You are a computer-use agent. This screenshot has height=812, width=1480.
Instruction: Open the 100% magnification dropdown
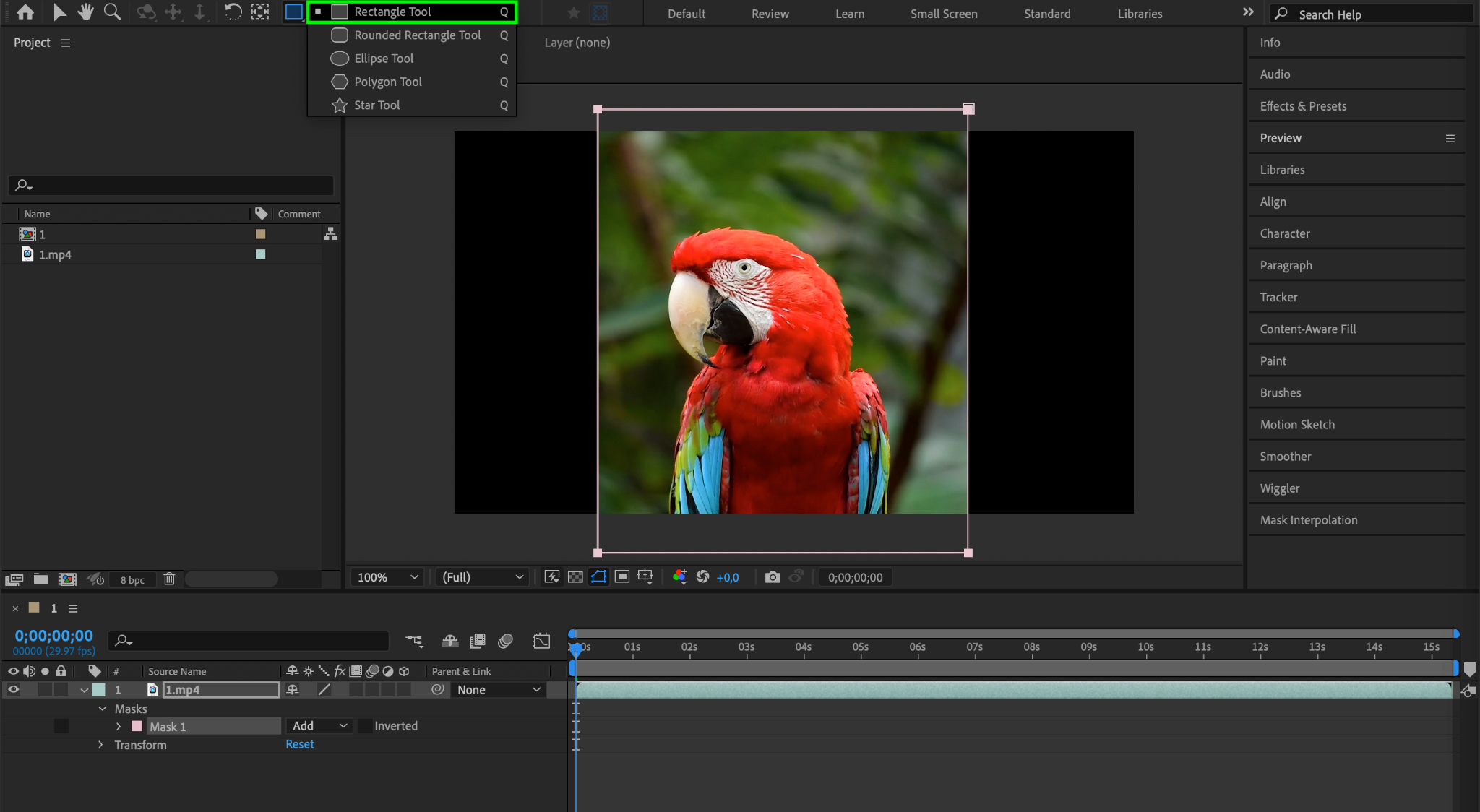point(387,577)
